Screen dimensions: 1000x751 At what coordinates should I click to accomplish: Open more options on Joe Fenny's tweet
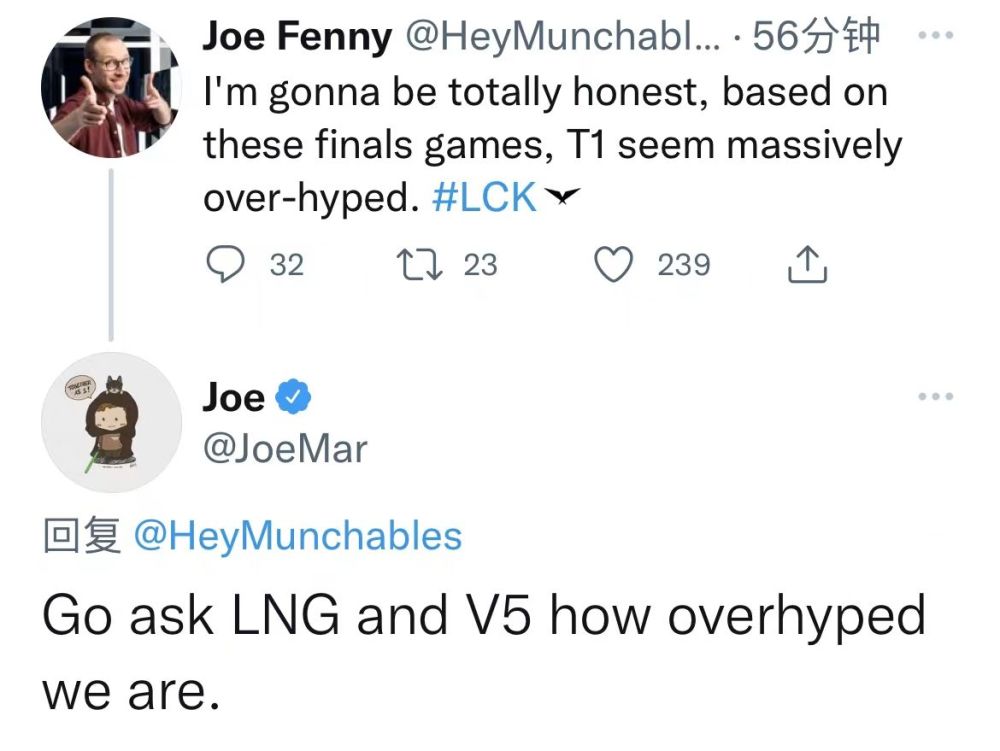pos(936,34)
